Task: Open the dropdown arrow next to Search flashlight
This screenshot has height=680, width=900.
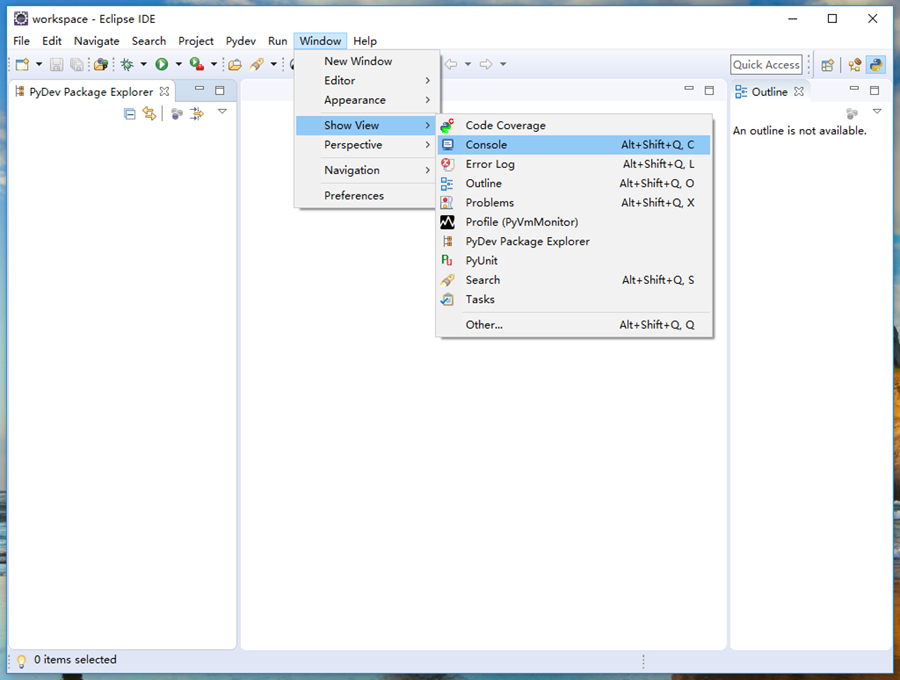Action: coord(274,64)
